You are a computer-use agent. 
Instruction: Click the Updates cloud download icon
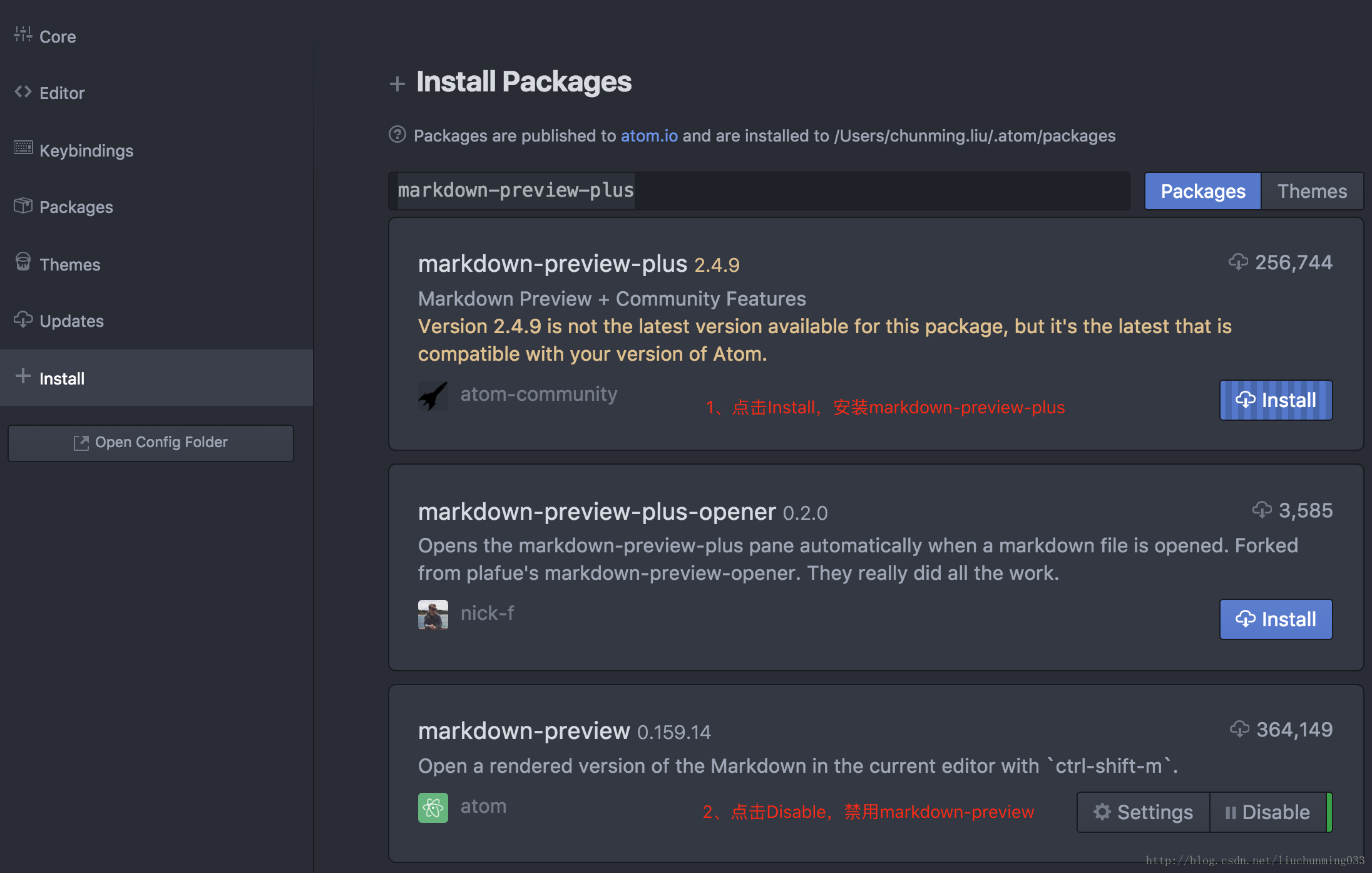pos(23,319)
